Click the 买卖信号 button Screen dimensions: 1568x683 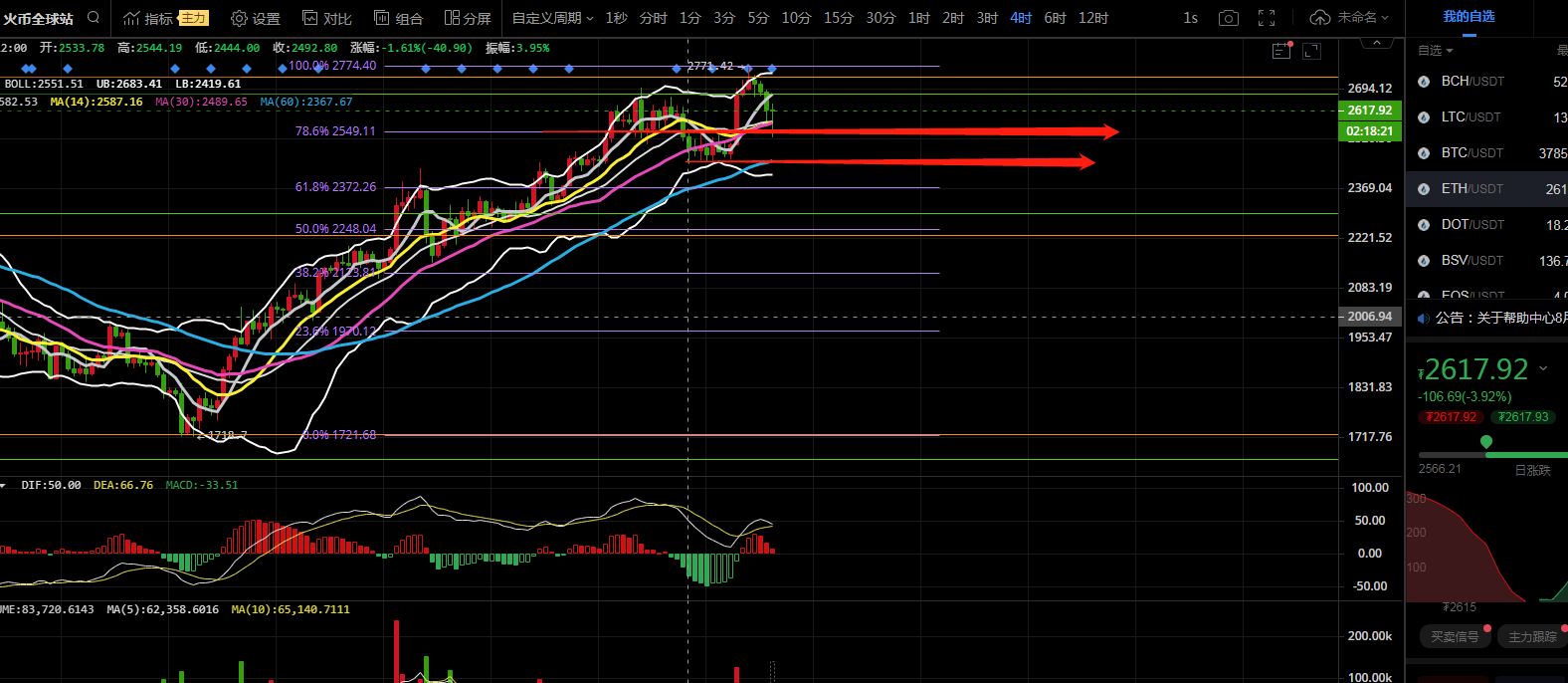(1455, 636)
